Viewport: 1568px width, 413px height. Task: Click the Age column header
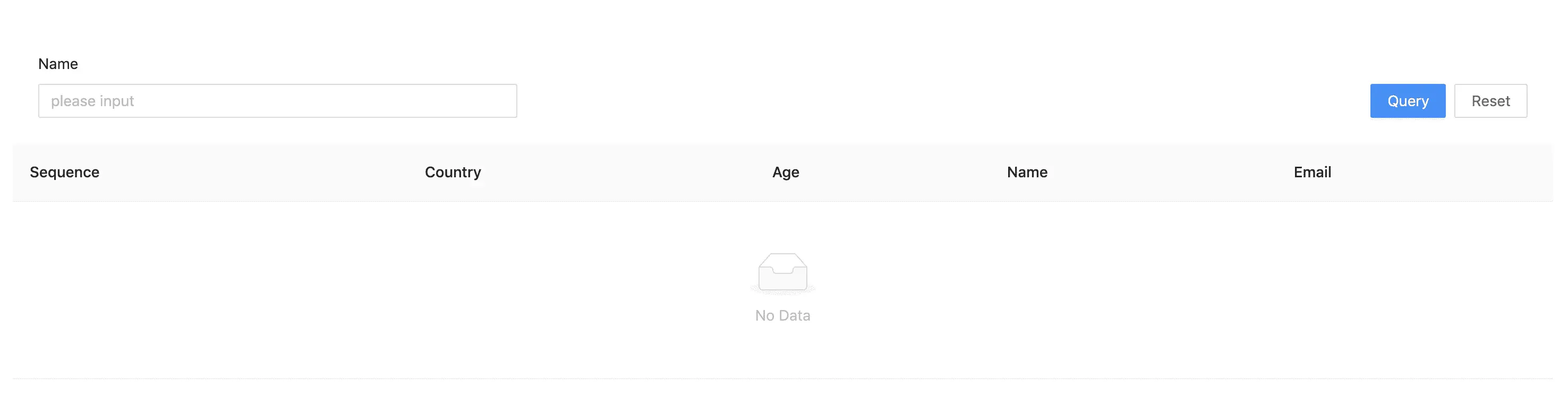click(785, 172)
